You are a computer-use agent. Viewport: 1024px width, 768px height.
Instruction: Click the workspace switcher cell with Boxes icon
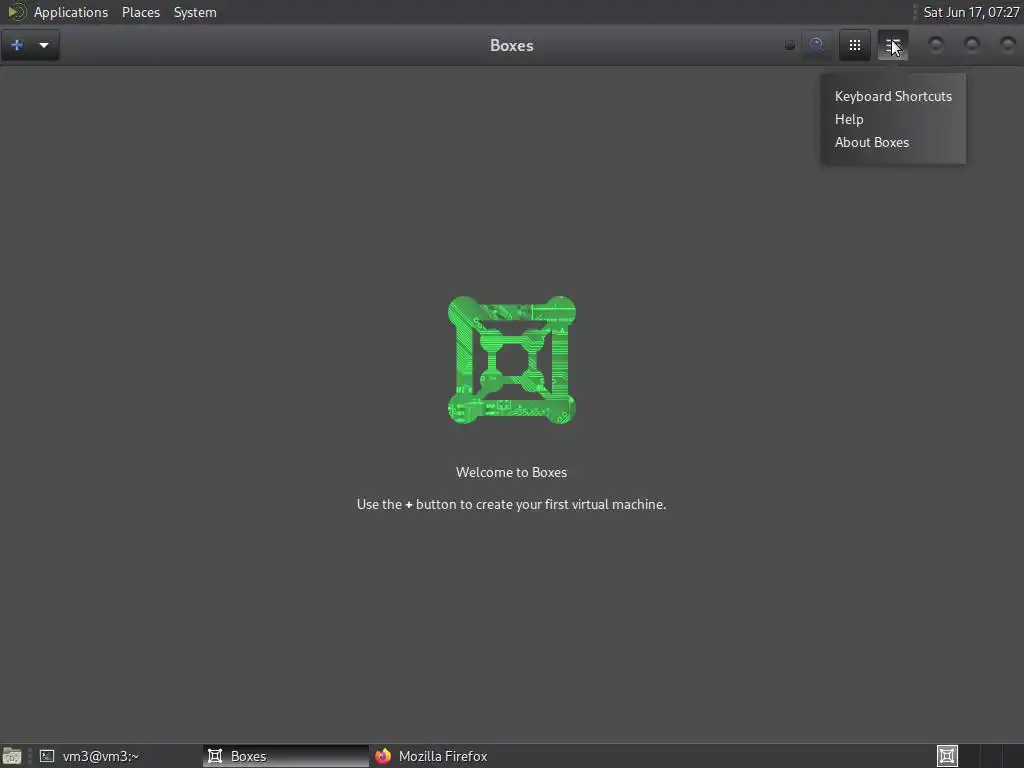947,756
